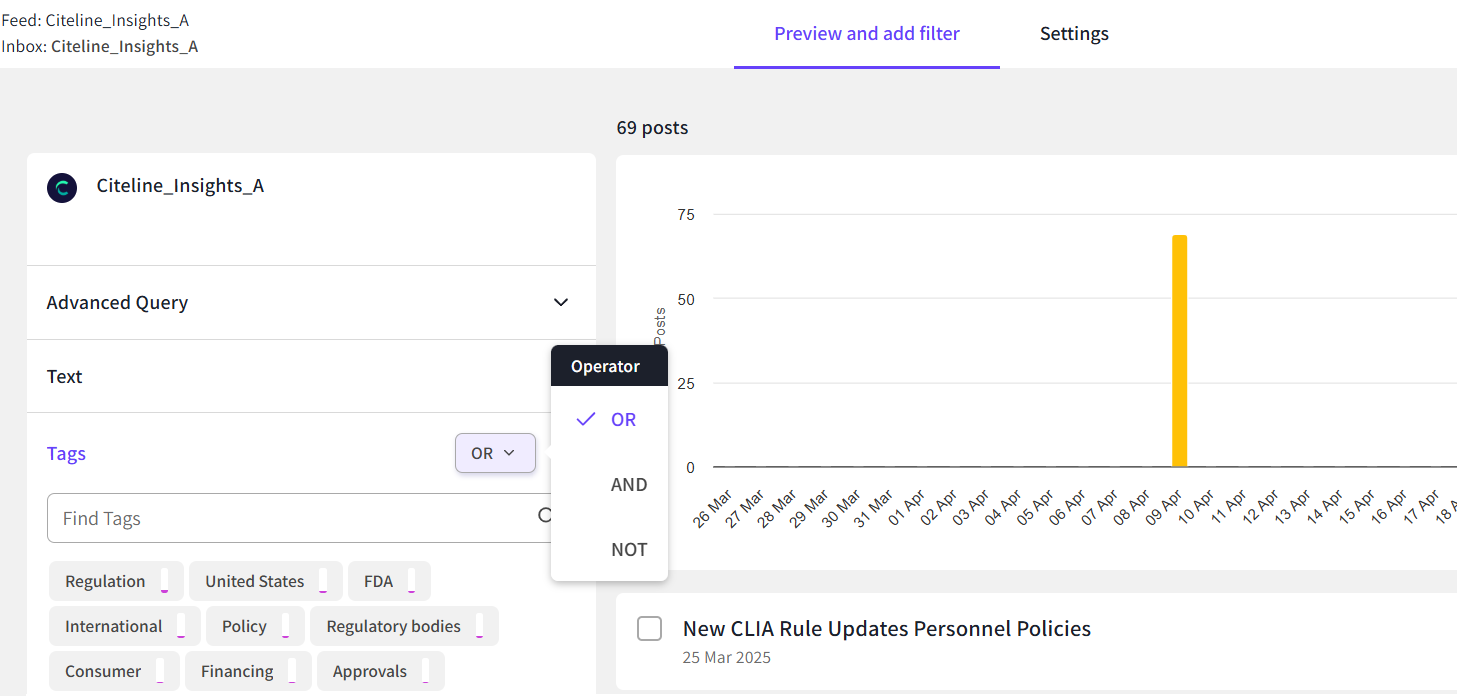Image resolution: width=1457 pixels, height=696 pixels.
Task: Open the New CLIA Rule Updates post title
Action: (886, 629)
